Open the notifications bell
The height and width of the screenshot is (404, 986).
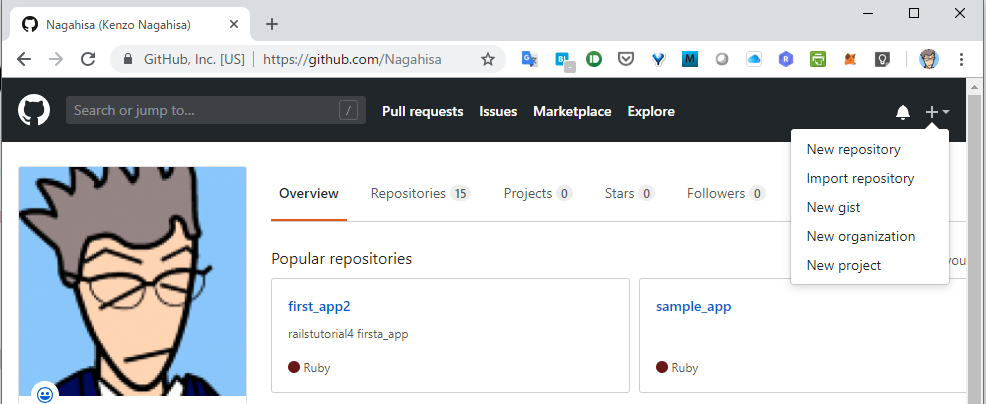(x=903, y=112)
